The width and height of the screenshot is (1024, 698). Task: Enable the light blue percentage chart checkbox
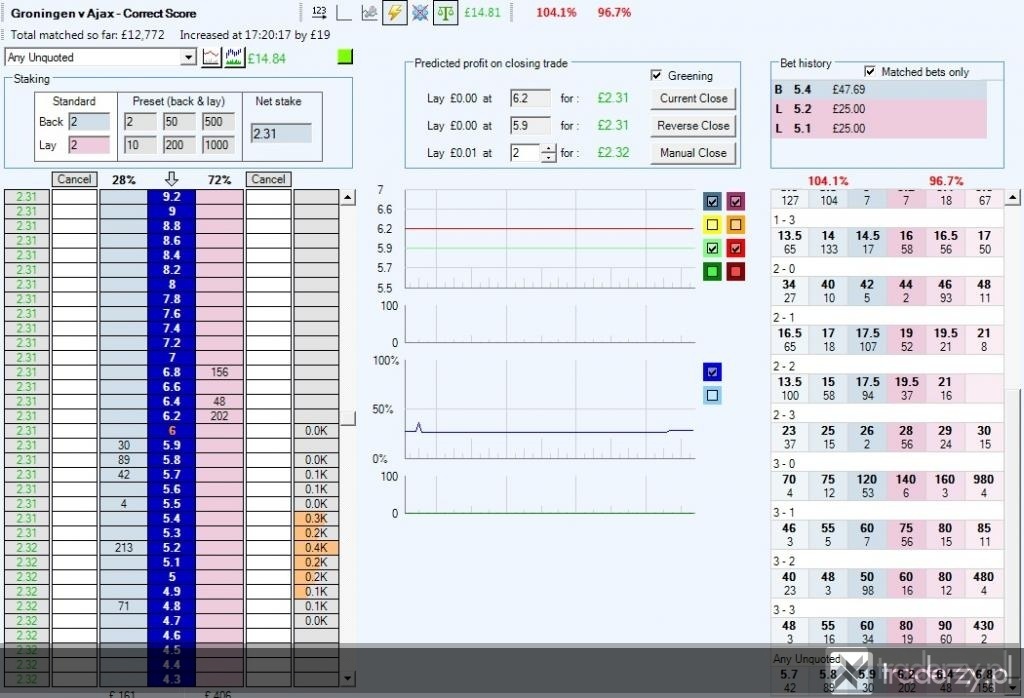pos(712,395)
